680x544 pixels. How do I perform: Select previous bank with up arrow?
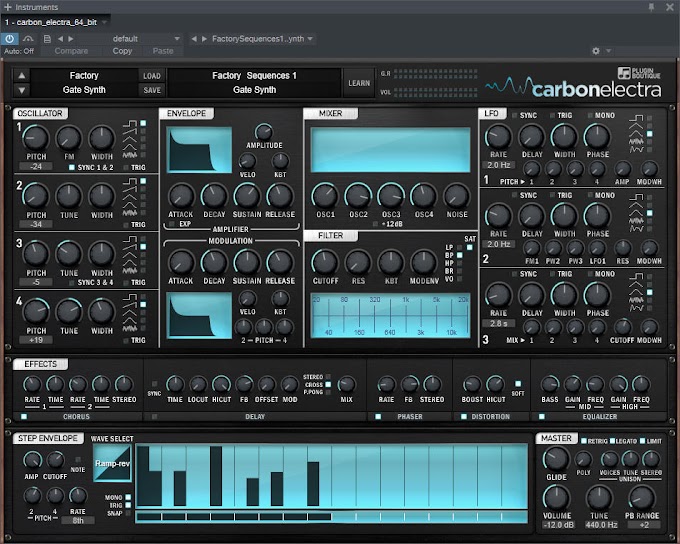[22, 75]
